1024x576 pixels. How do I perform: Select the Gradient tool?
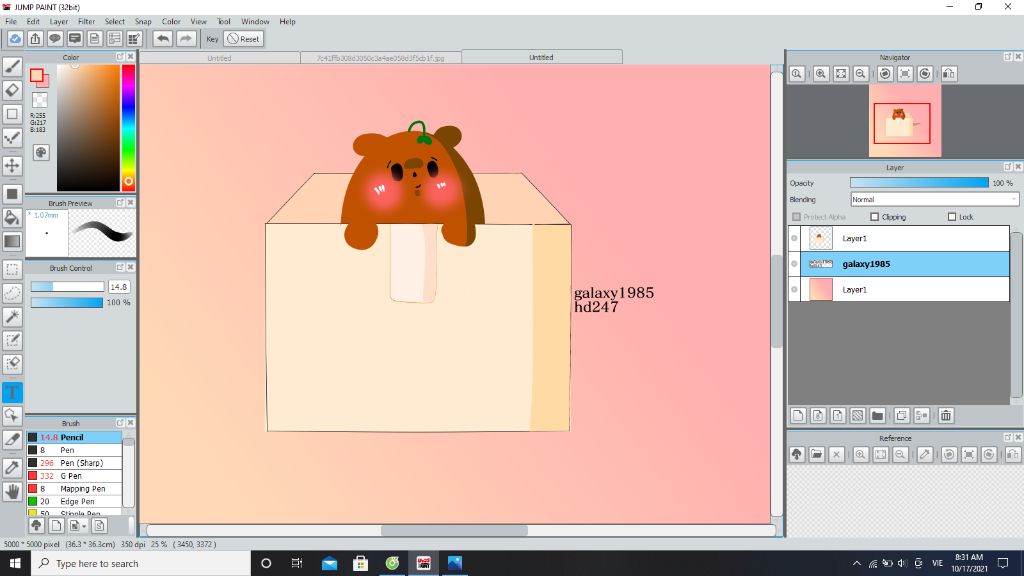[12, 241]
